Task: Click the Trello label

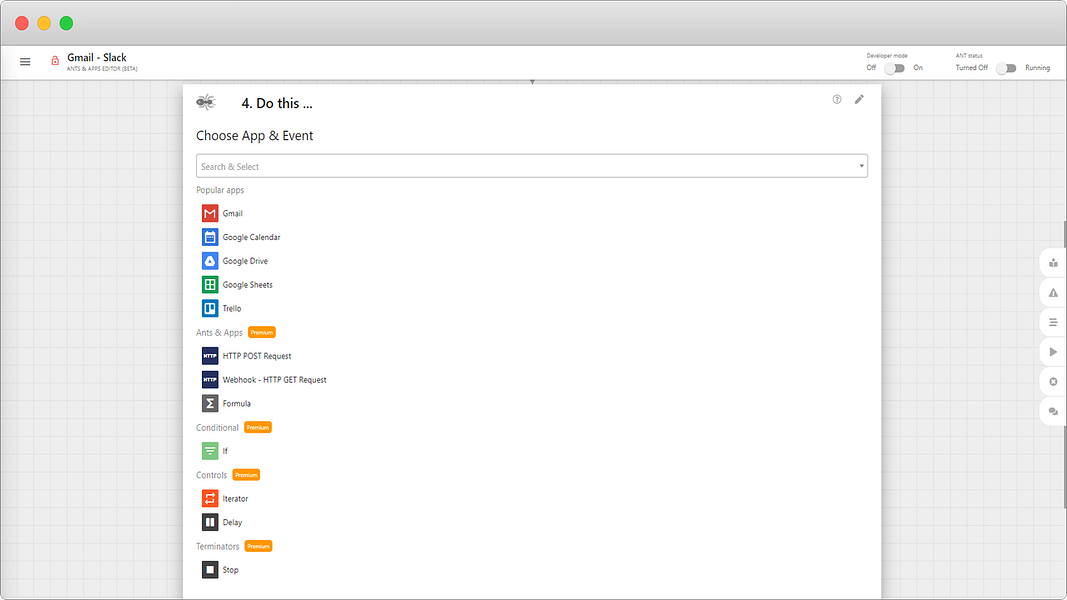Action: [232, 309]
